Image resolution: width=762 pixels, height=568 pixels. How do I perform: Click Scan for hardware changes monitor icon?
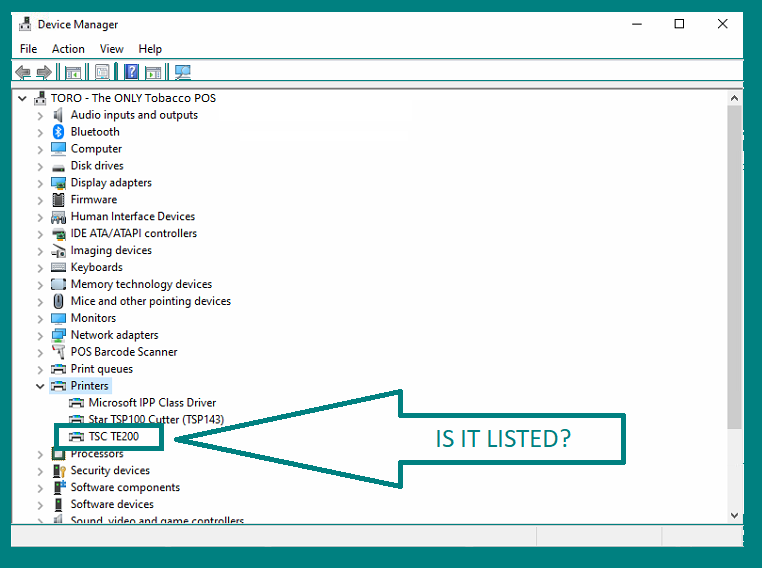(x=183, y=73)
